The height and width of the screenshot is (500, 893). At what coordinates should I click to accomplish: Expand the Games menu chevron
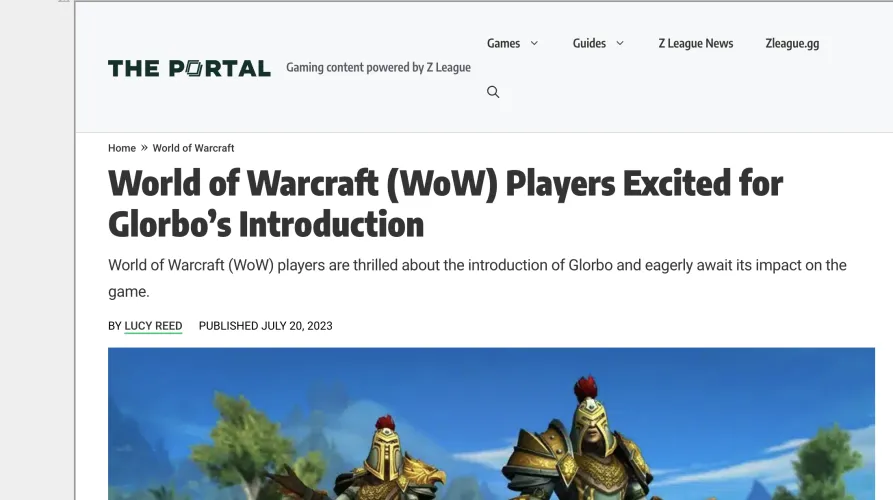point(534,43)
